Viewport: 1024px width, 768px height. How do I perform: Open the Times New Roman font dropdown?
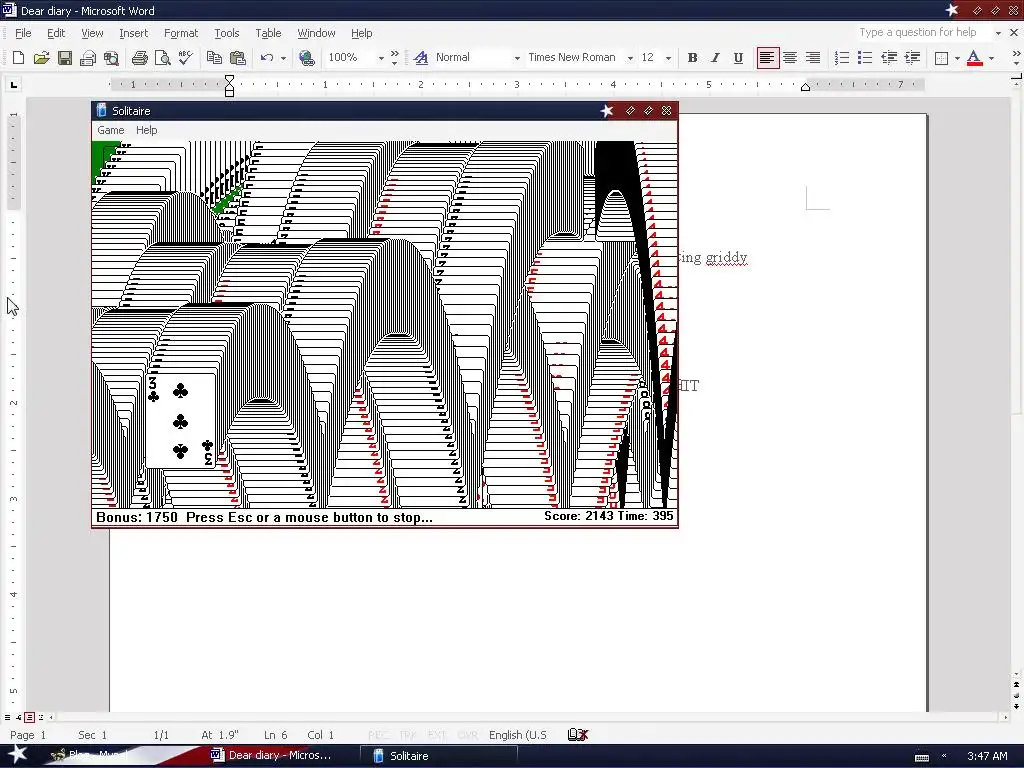(630, 58)
